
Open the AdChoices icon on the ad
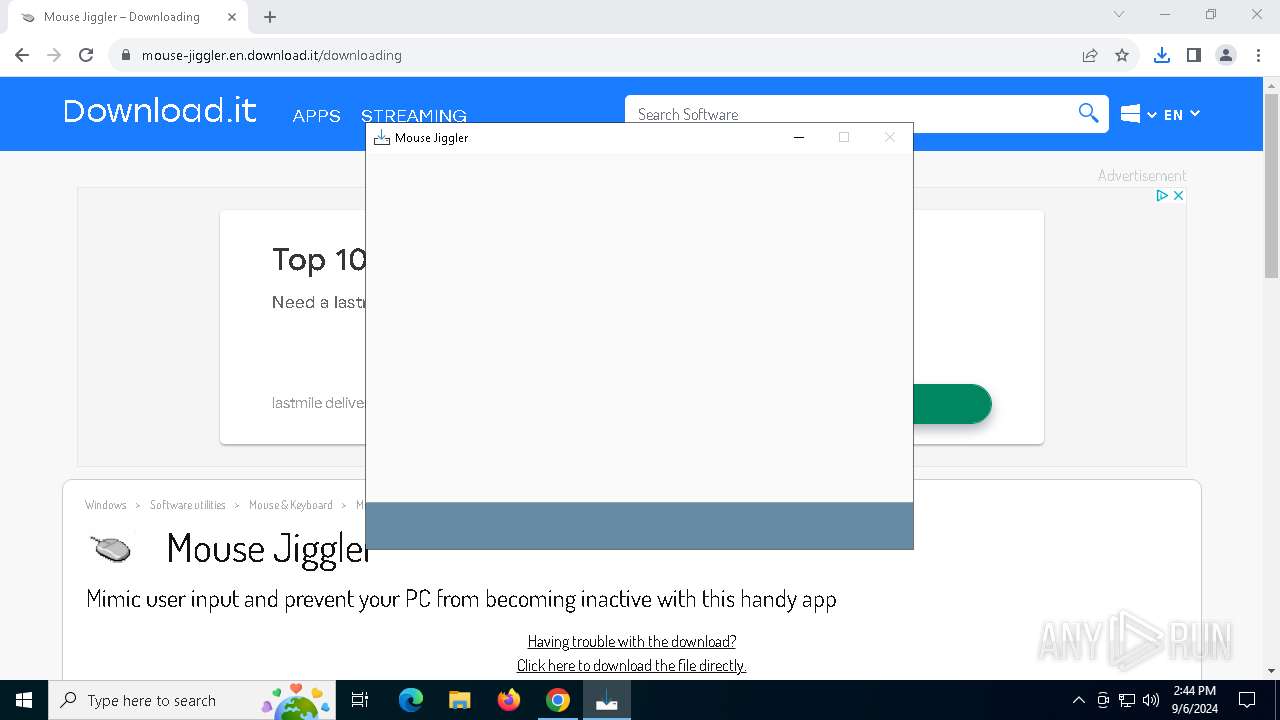pyautogui.click(x=1162, y=195)
